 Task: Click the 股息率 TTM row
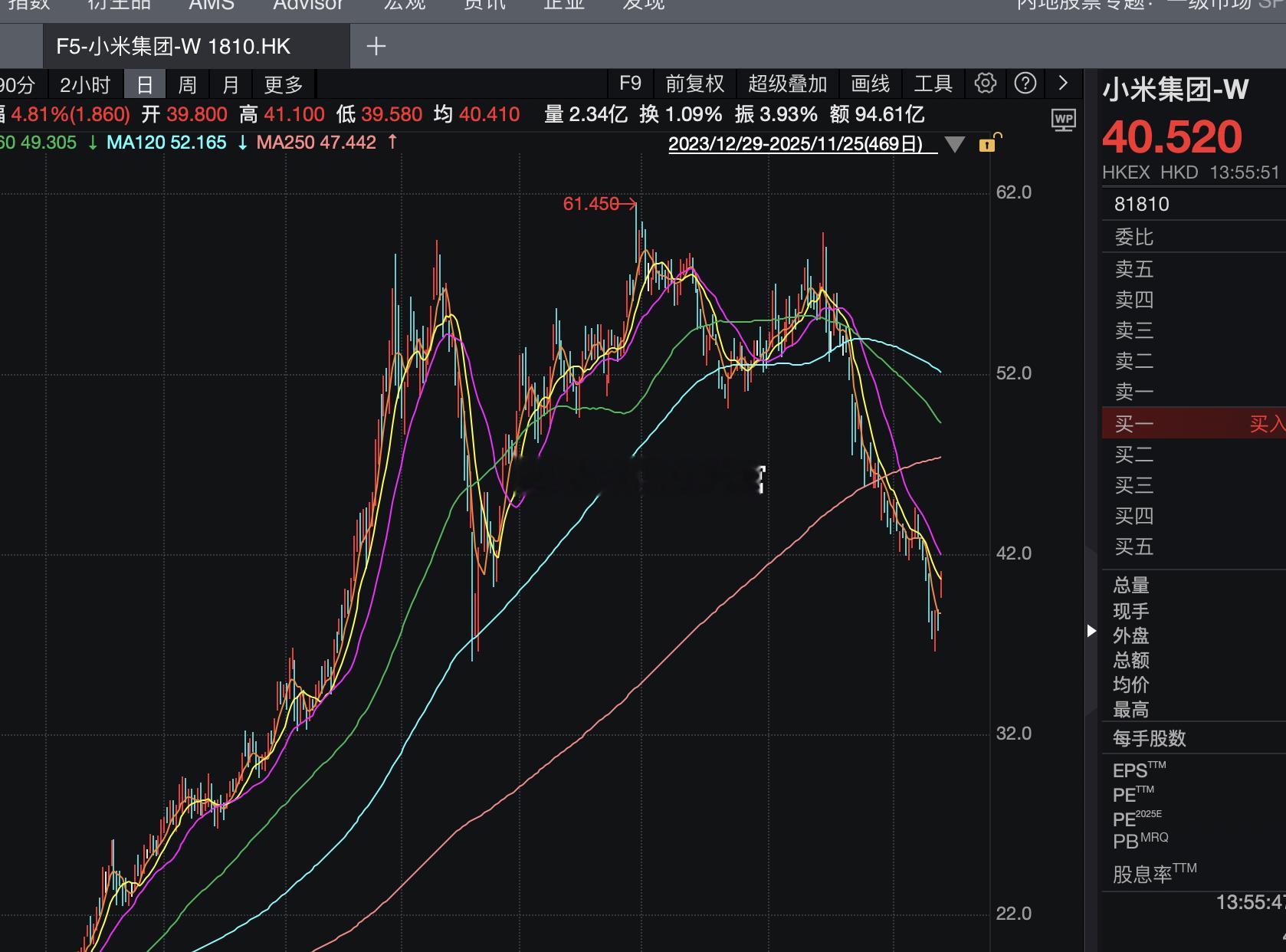(1194, 874)
